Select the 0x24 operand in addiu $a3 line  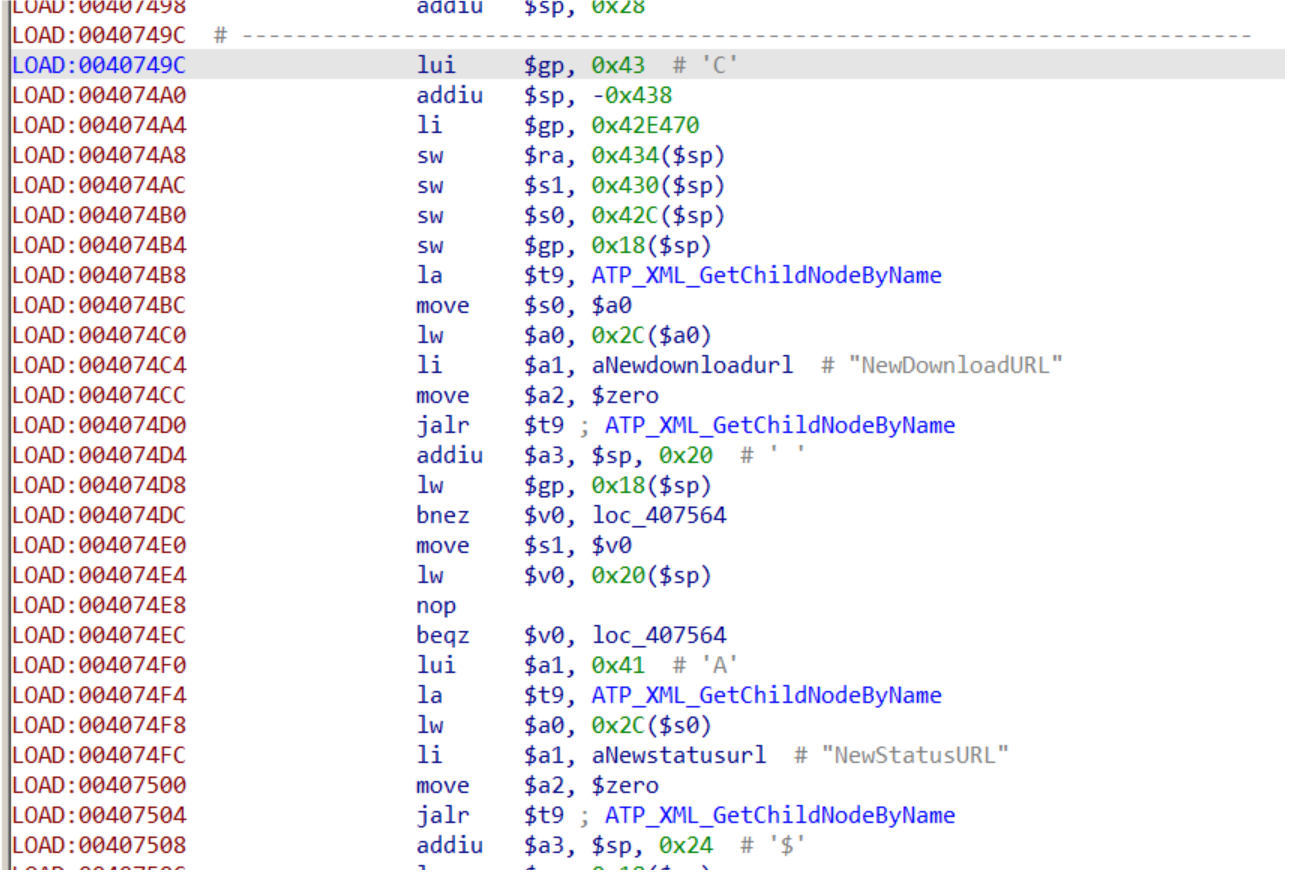click(x=685, y=845)
